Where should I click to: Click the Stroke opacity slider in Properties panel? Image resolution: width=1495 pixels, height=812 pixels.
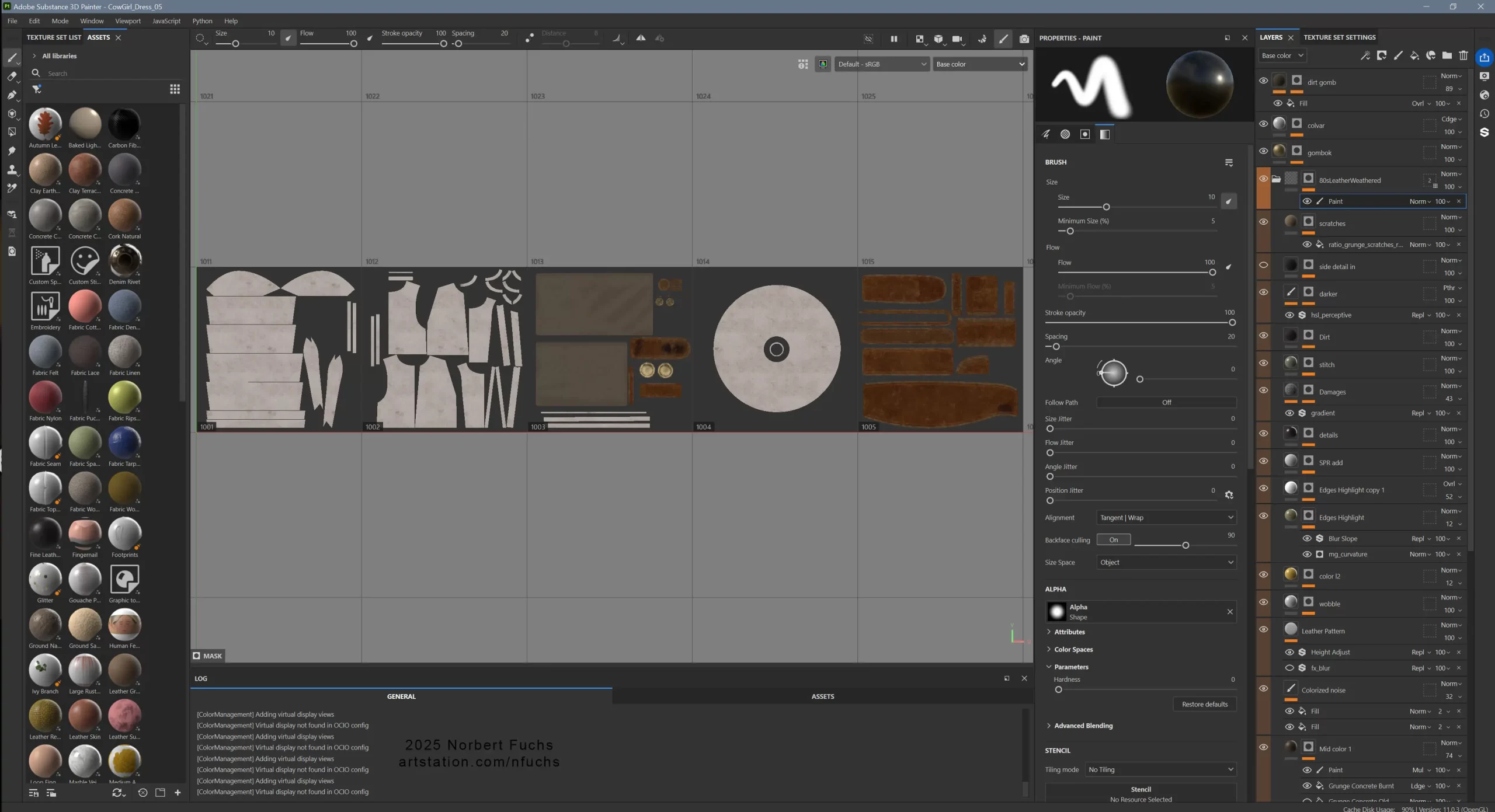pyautogui.click(x=1139, y=323)
